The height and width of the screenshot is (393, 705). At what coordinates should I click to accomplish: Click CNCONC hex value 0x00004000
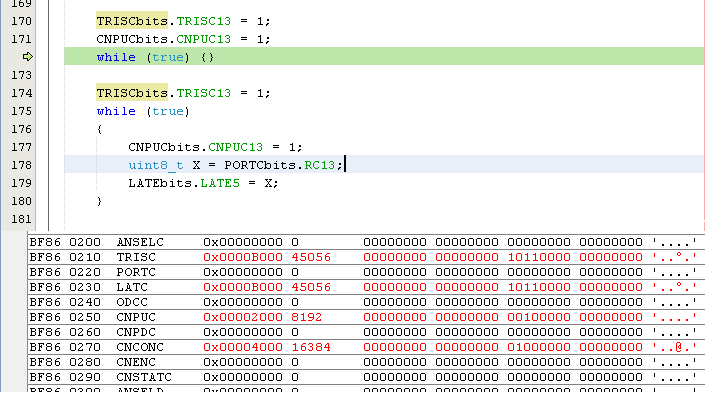point(243,347)
